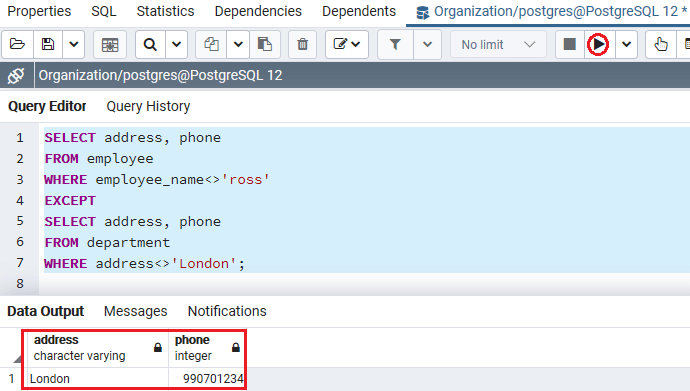Click the Copy icon in the toolbar
Viewport: 690px width, 391px height.
click(x=211, y=44)
